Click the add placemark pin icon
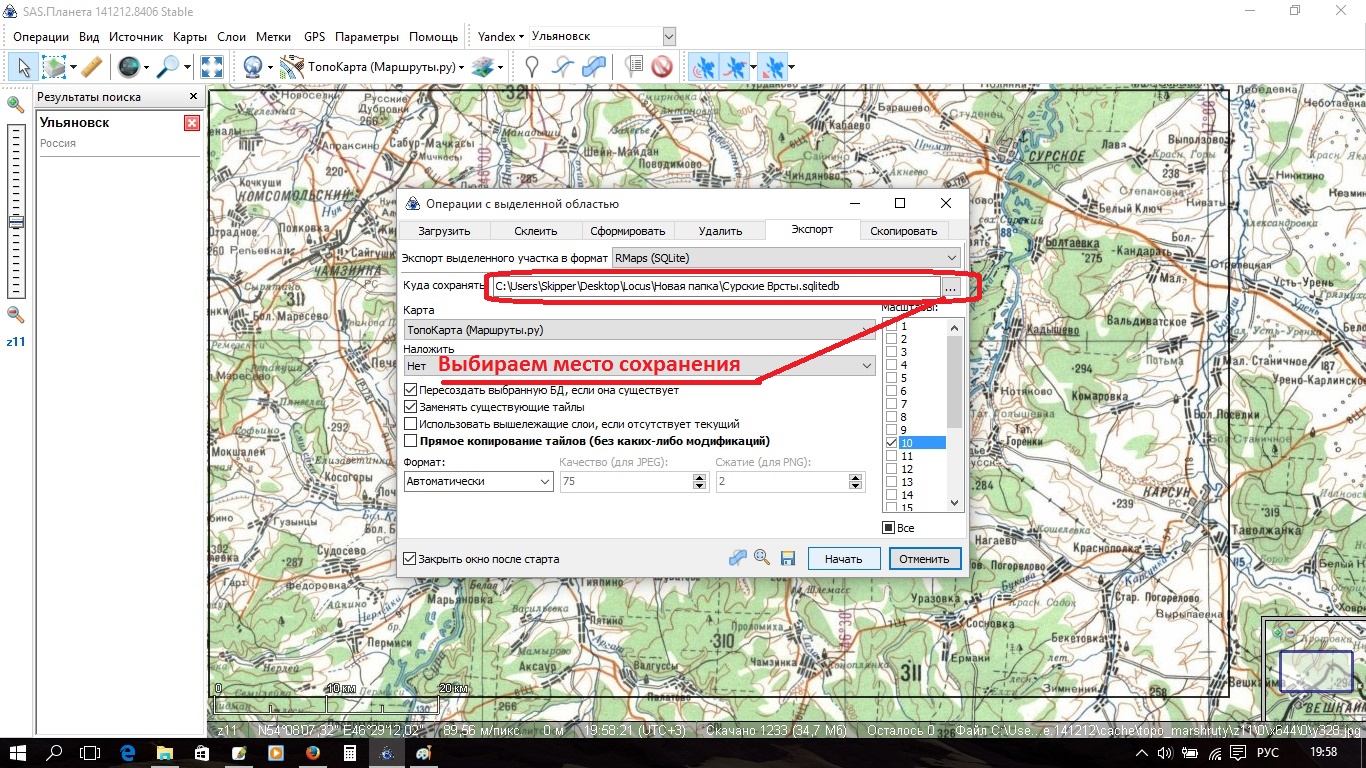1366x768 pixels. coord(532,67)
